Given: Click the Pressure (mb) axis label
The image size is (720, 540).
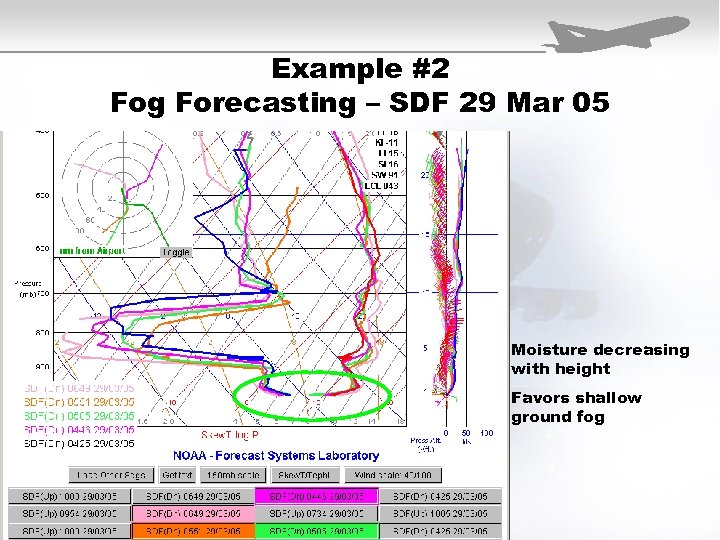Looking at the screenshot, I should (28, 289).
